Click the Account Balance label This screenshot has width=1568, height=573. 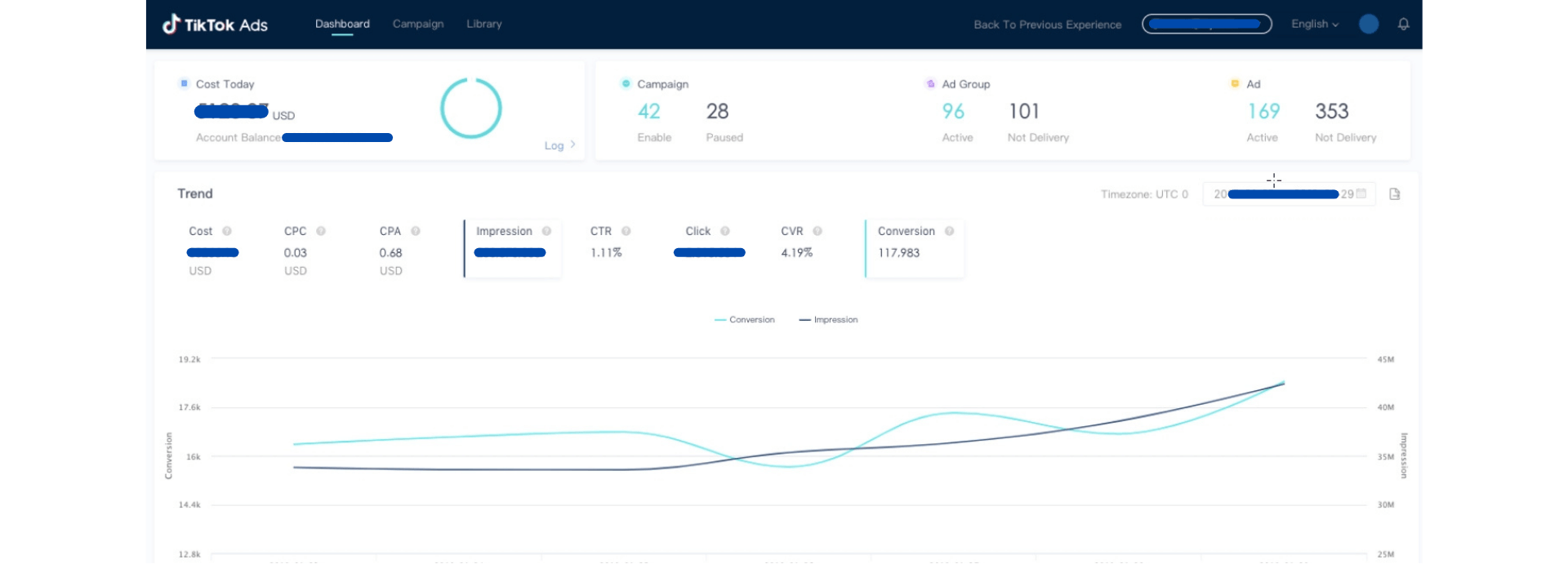tap(238, 137)
